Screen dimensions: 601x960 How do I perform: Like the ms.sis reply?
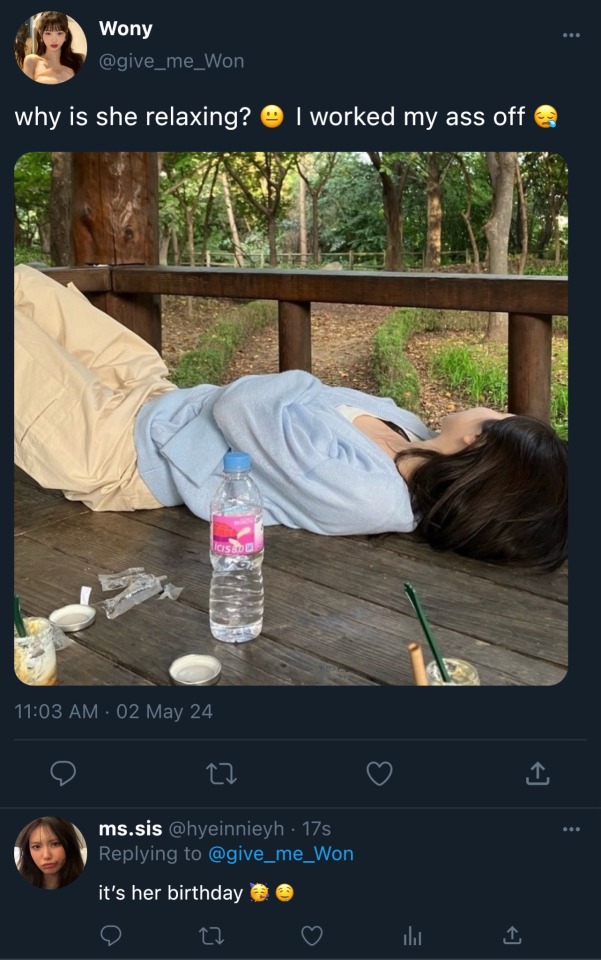312,935
